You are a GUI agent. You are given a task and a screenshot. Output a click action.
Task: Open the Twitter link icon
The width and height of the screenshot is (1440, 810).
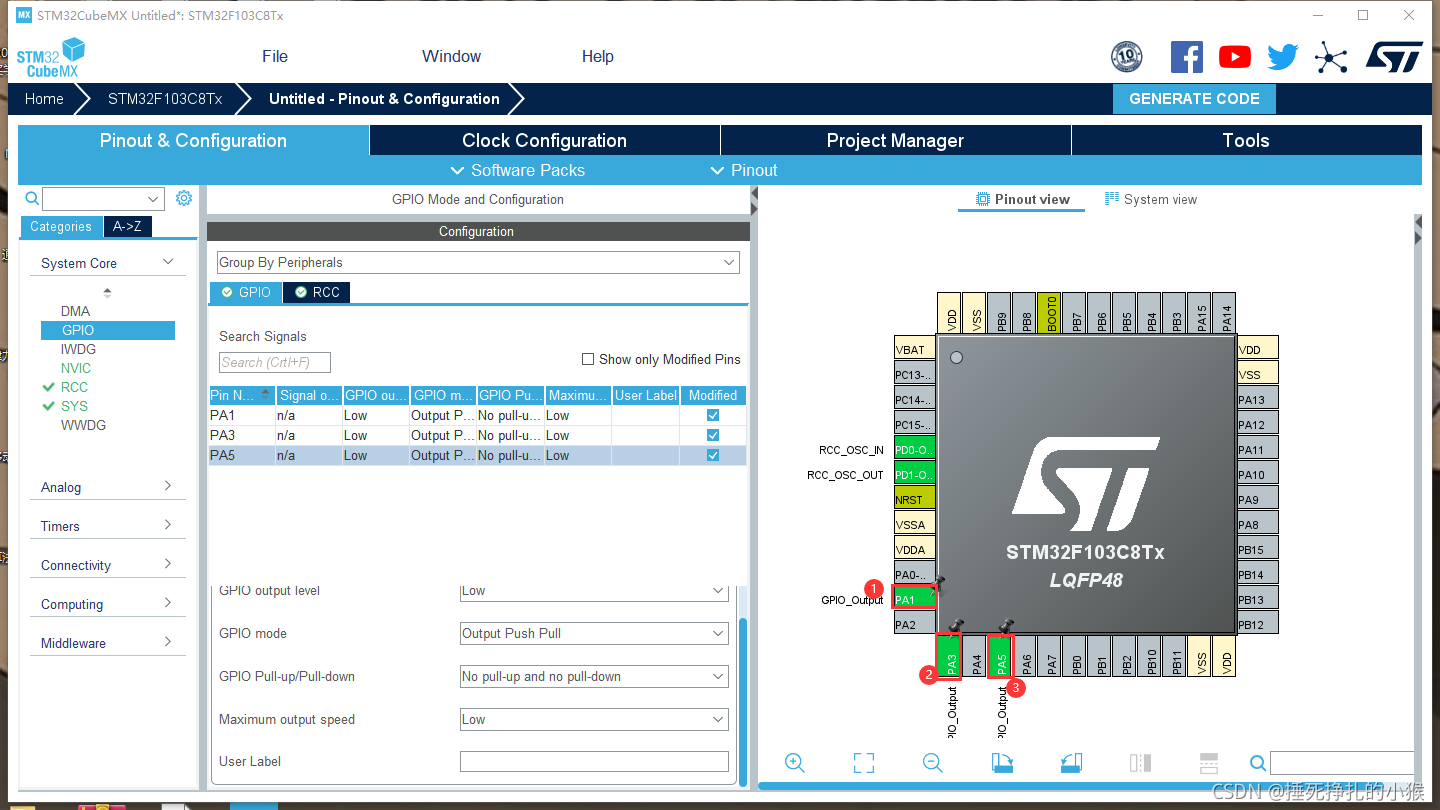(x=1282, y=57)
